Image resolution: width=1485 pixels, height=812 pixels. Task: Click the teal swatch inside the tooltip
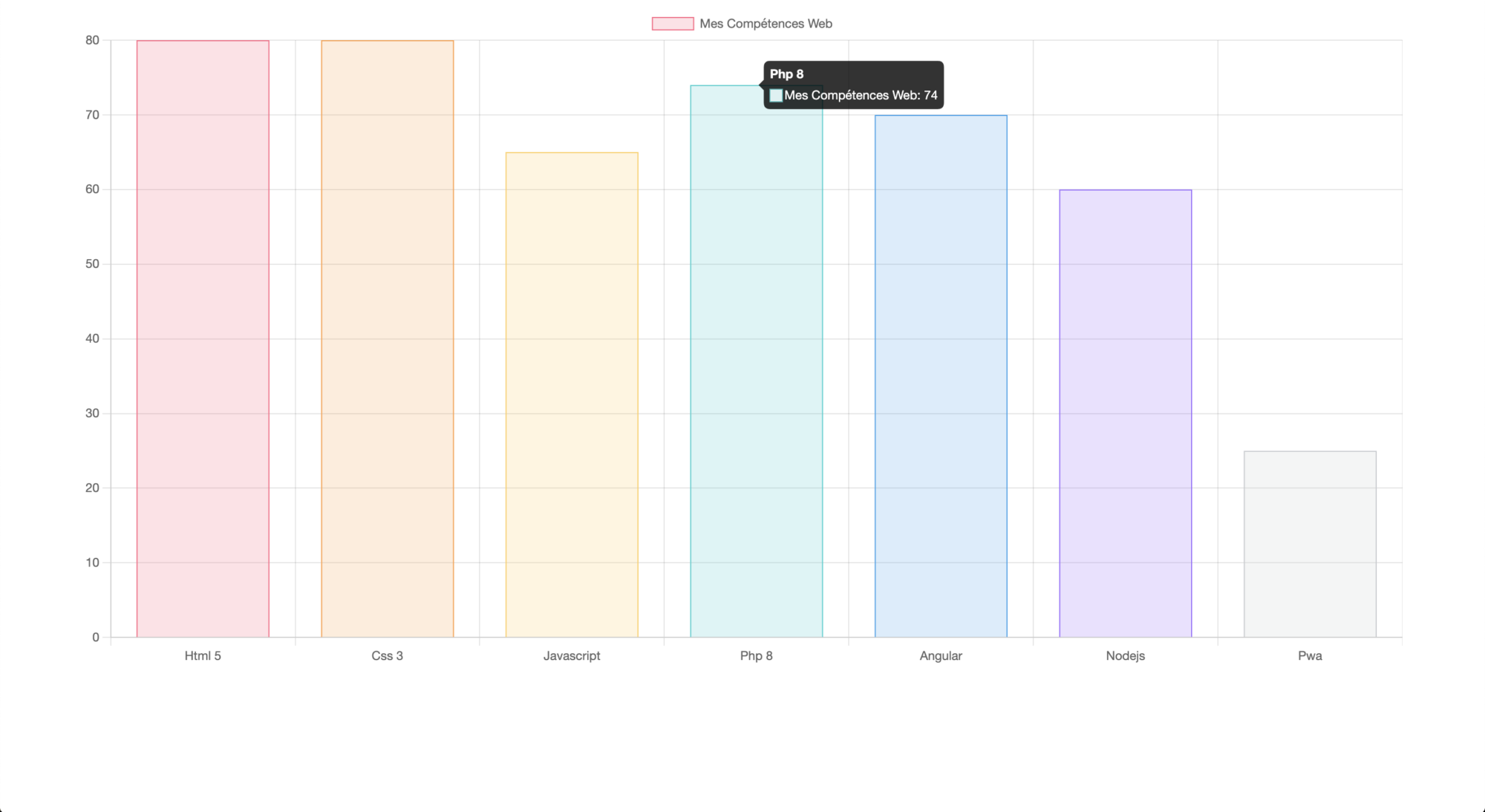[776, 96]
